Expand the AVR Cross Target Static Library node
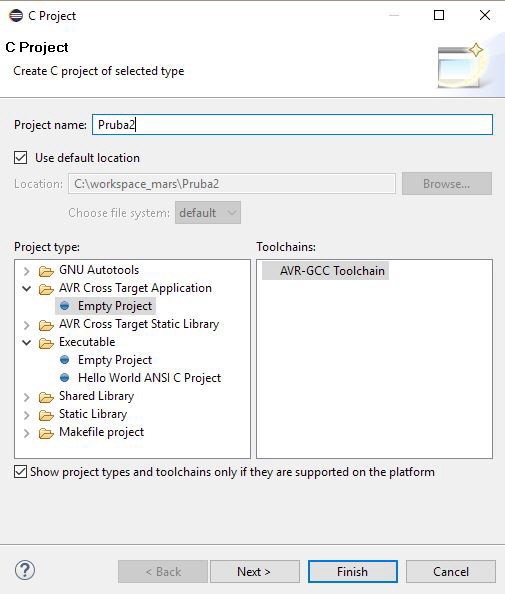The width and height of the screenshot is (505, 594). pos(27,325)
